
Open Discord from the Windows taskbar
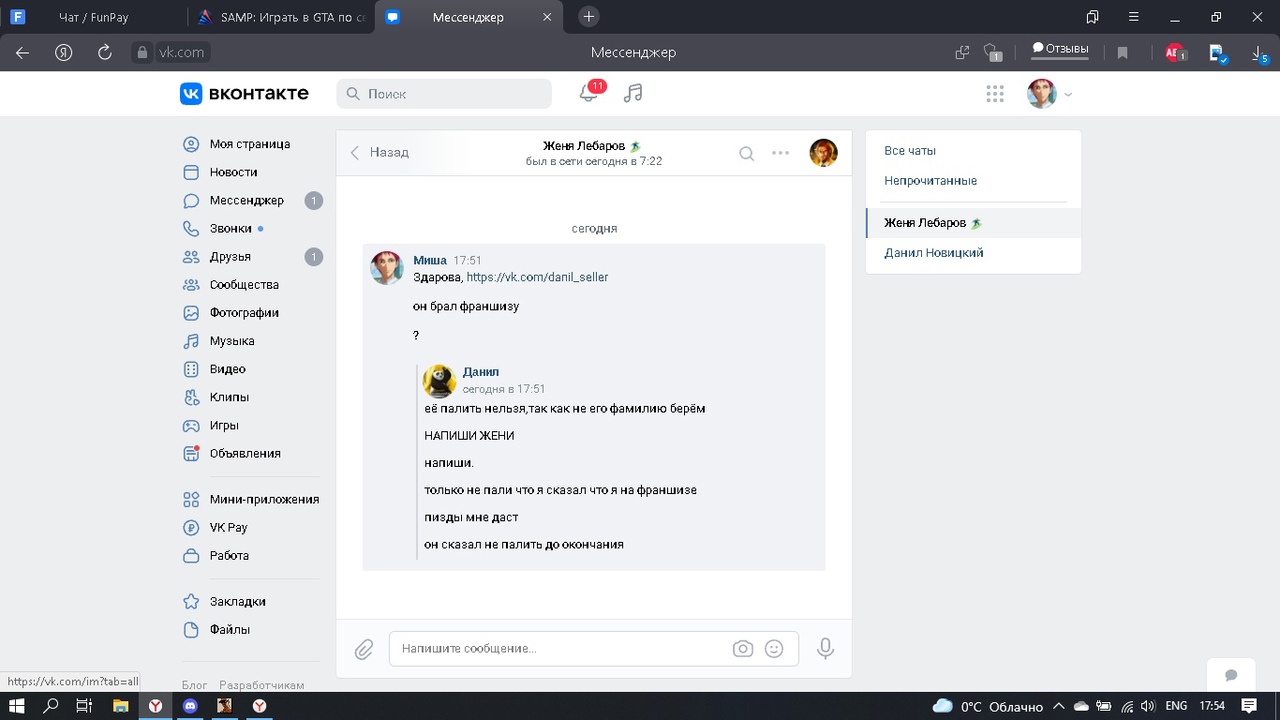click(191, 706)
